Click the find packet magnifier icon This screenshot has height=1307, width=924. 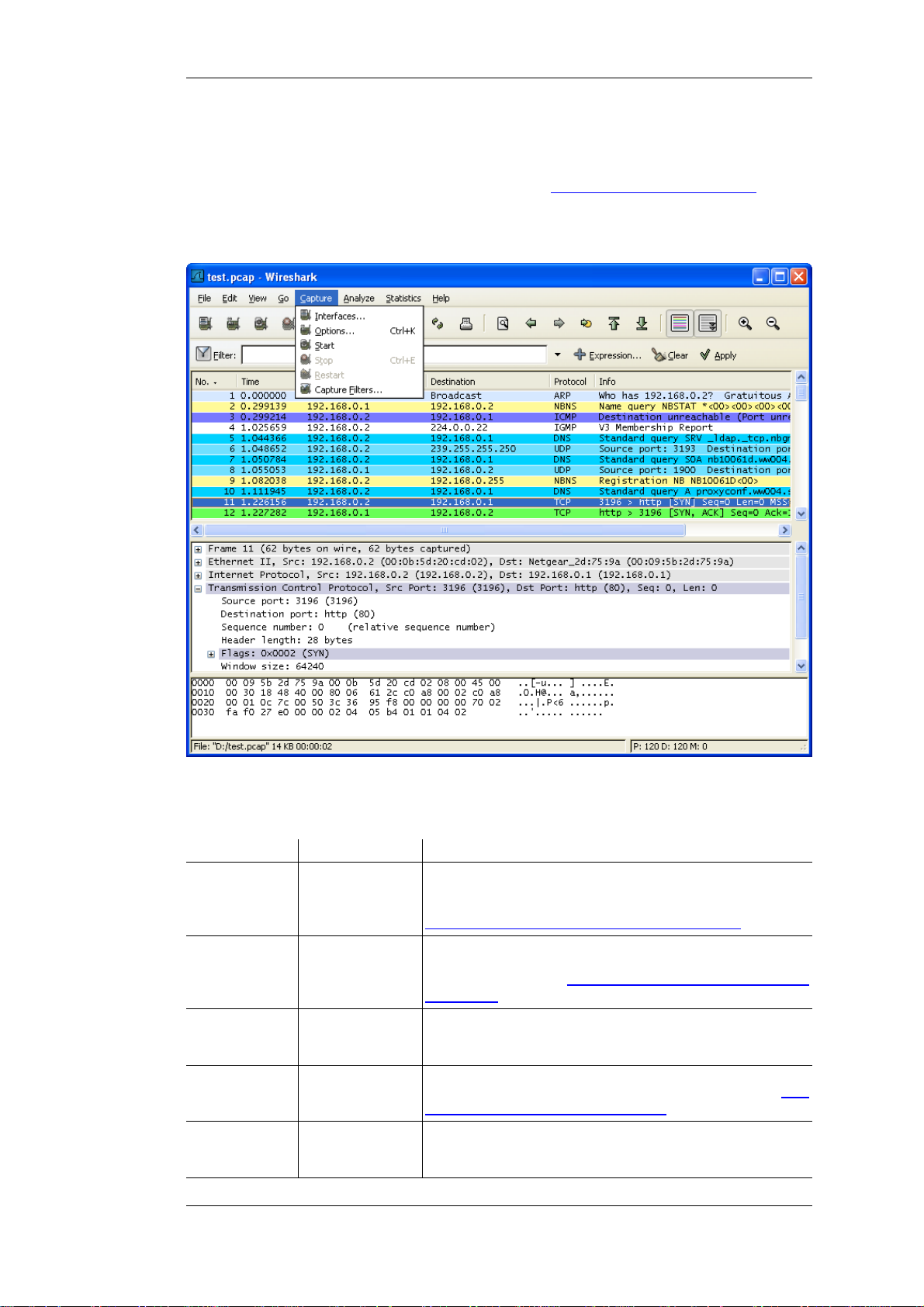coord(503,323)
